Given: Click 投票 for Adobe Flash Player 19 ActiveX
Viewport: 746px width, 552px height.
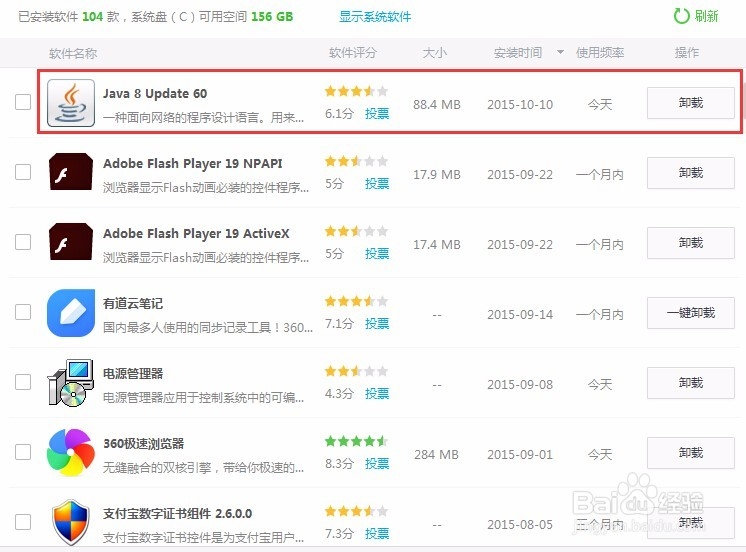Looking at the screenshot, I should (377, 254).
